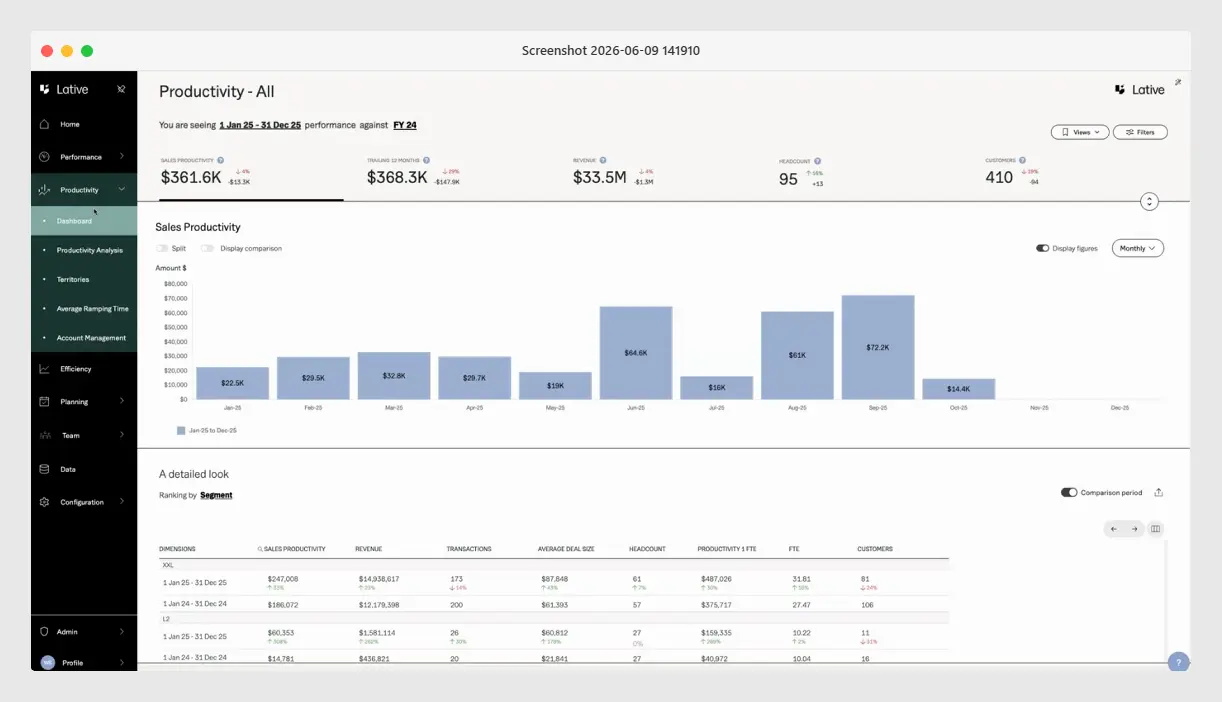Click the export icon beside Comparison period
The width and height of the screenshot is (1222, 702).
click(1159, 492)
